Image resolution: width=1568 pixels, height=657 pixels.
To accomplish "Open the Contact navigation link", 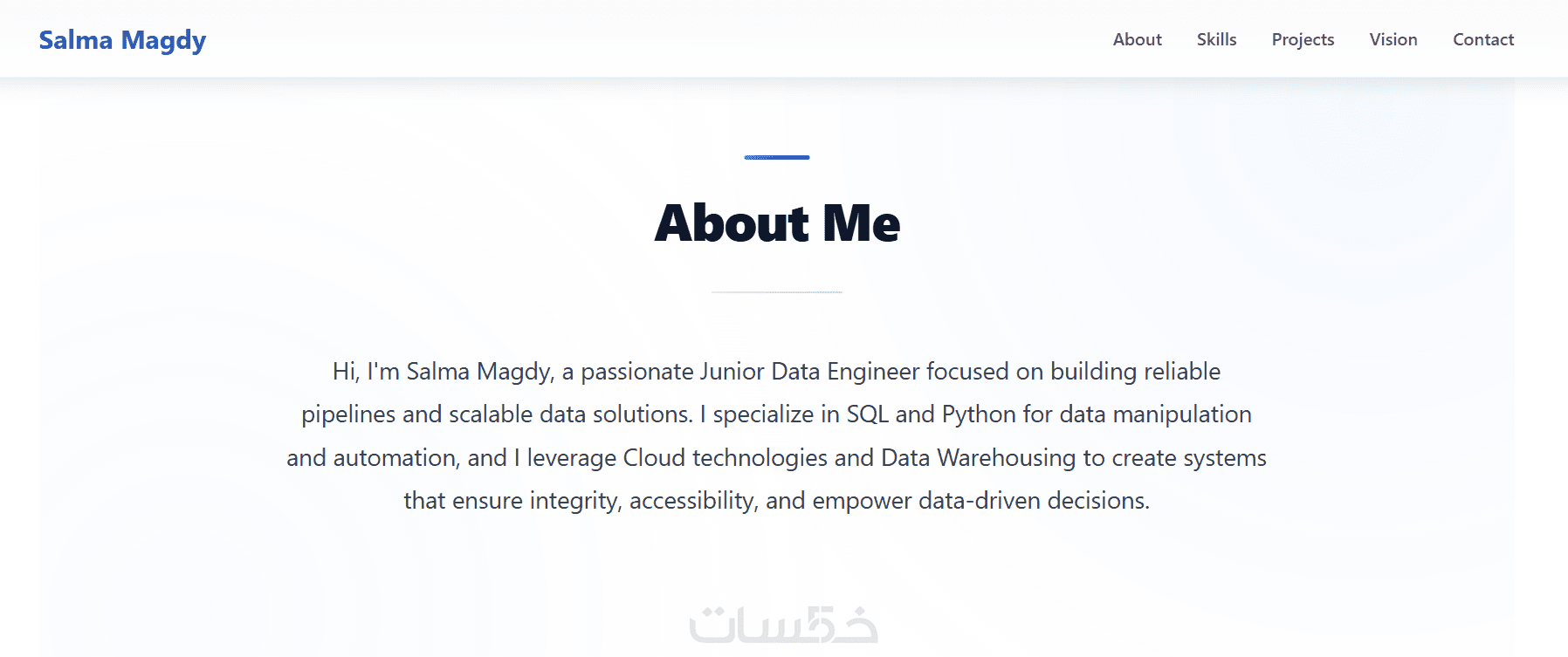I will pos(1482,39).
